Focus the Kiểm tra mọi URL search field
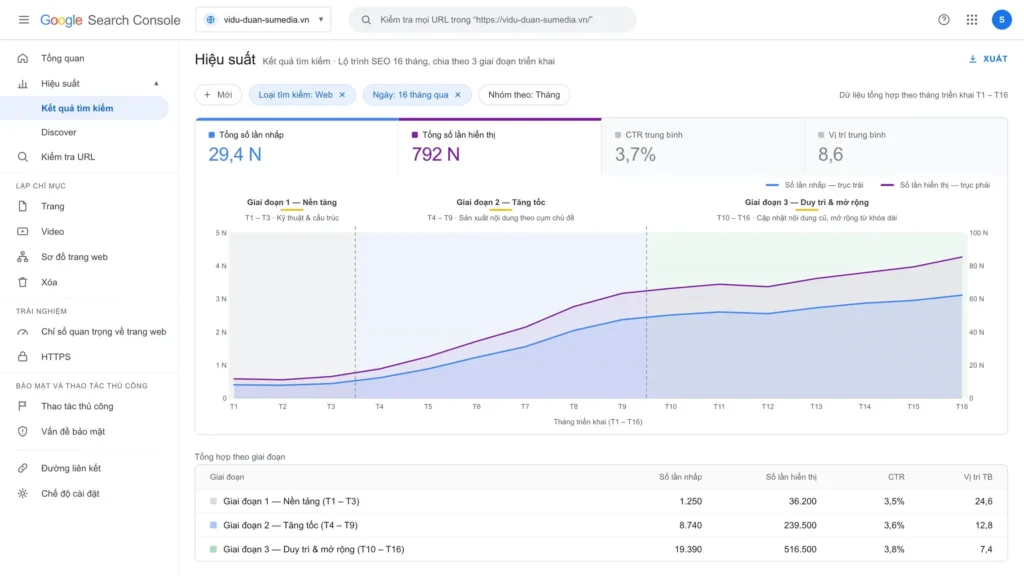This screenshot has height=576, width=1024. [x=492, y=20]
